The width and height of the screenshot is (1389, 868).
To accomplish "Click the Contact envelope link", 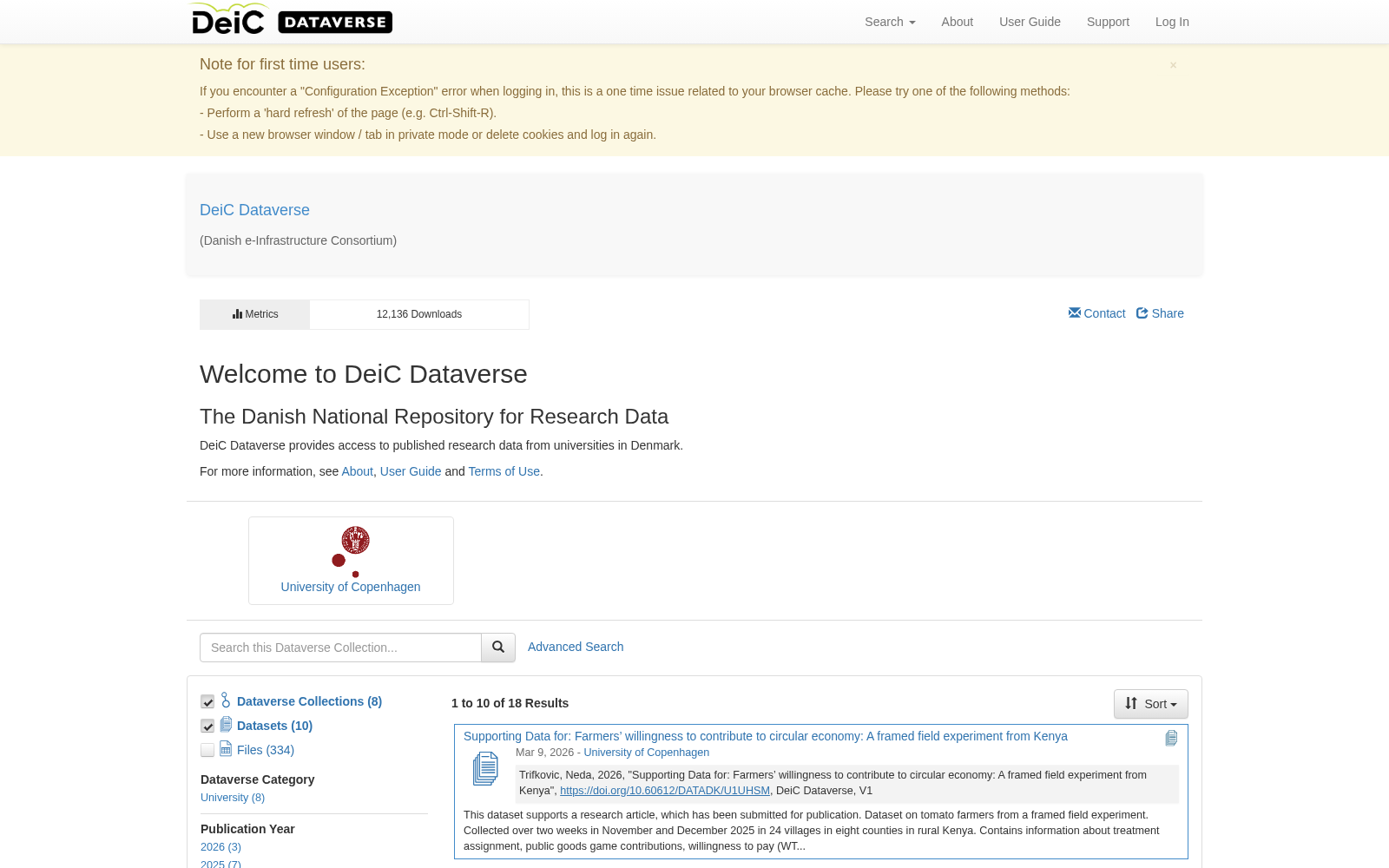I will [1096, 313].
